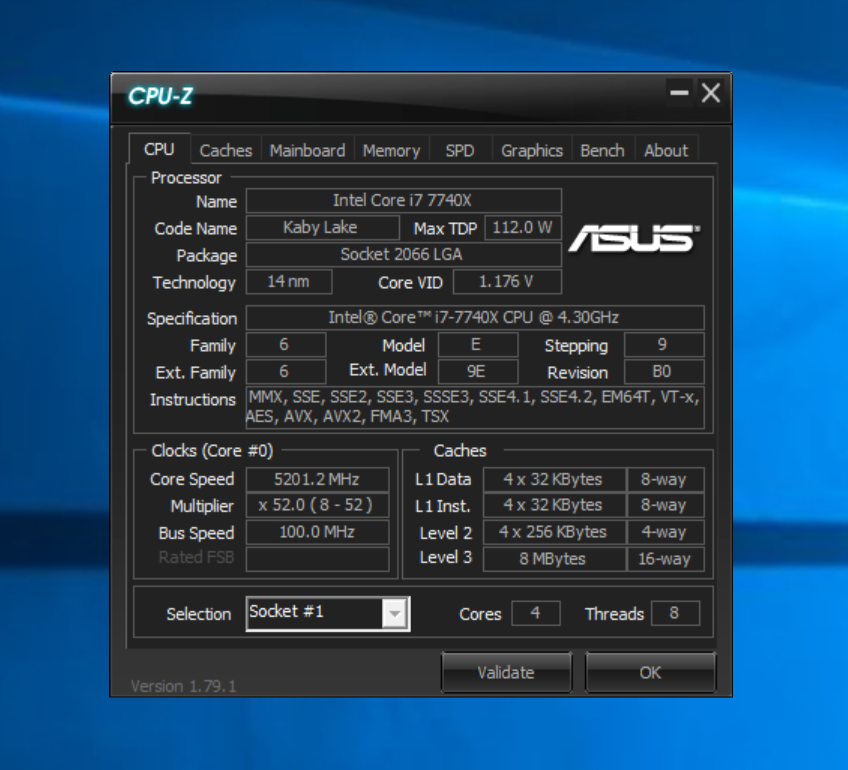Click the Clocks (Core #0) group label

212,450
